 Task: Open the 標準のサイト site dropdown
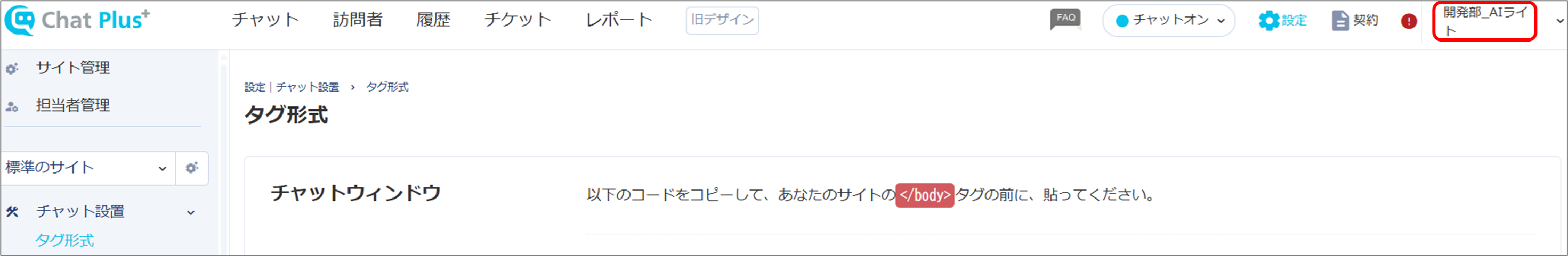click(87, 168)
